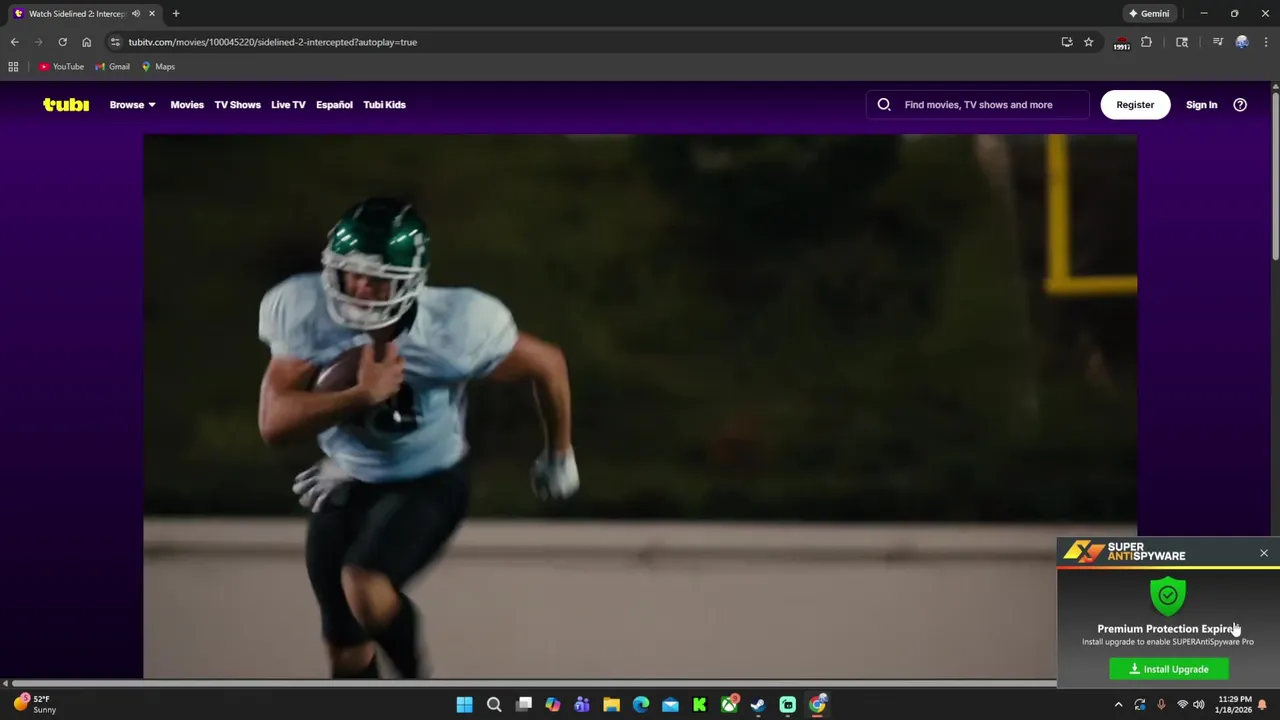The image size is (1280, 720).
Task: Click the Sign In link
Action: point(1201,104)
